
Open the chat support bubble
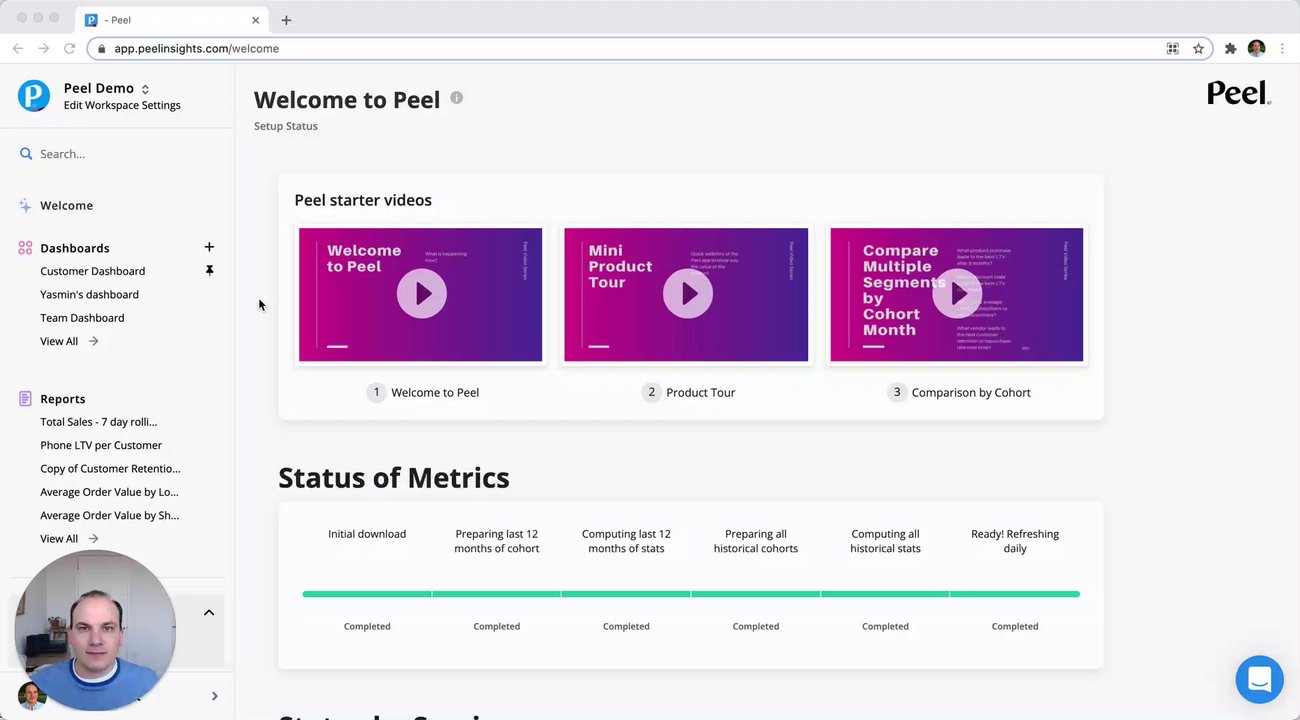(1259, 680)
